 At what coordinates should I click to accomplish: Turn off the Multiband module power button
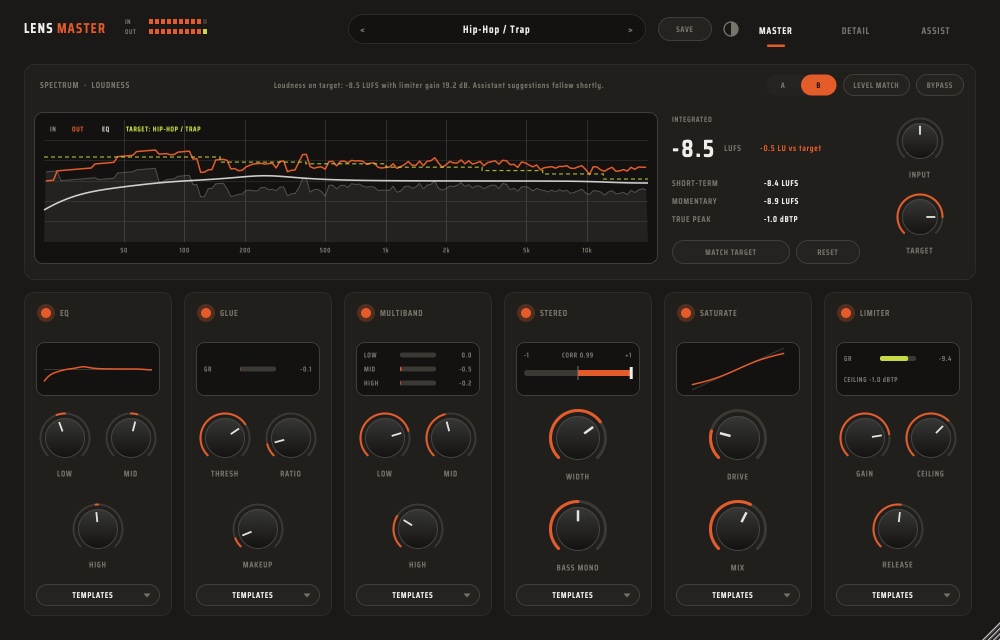point(365,313)
